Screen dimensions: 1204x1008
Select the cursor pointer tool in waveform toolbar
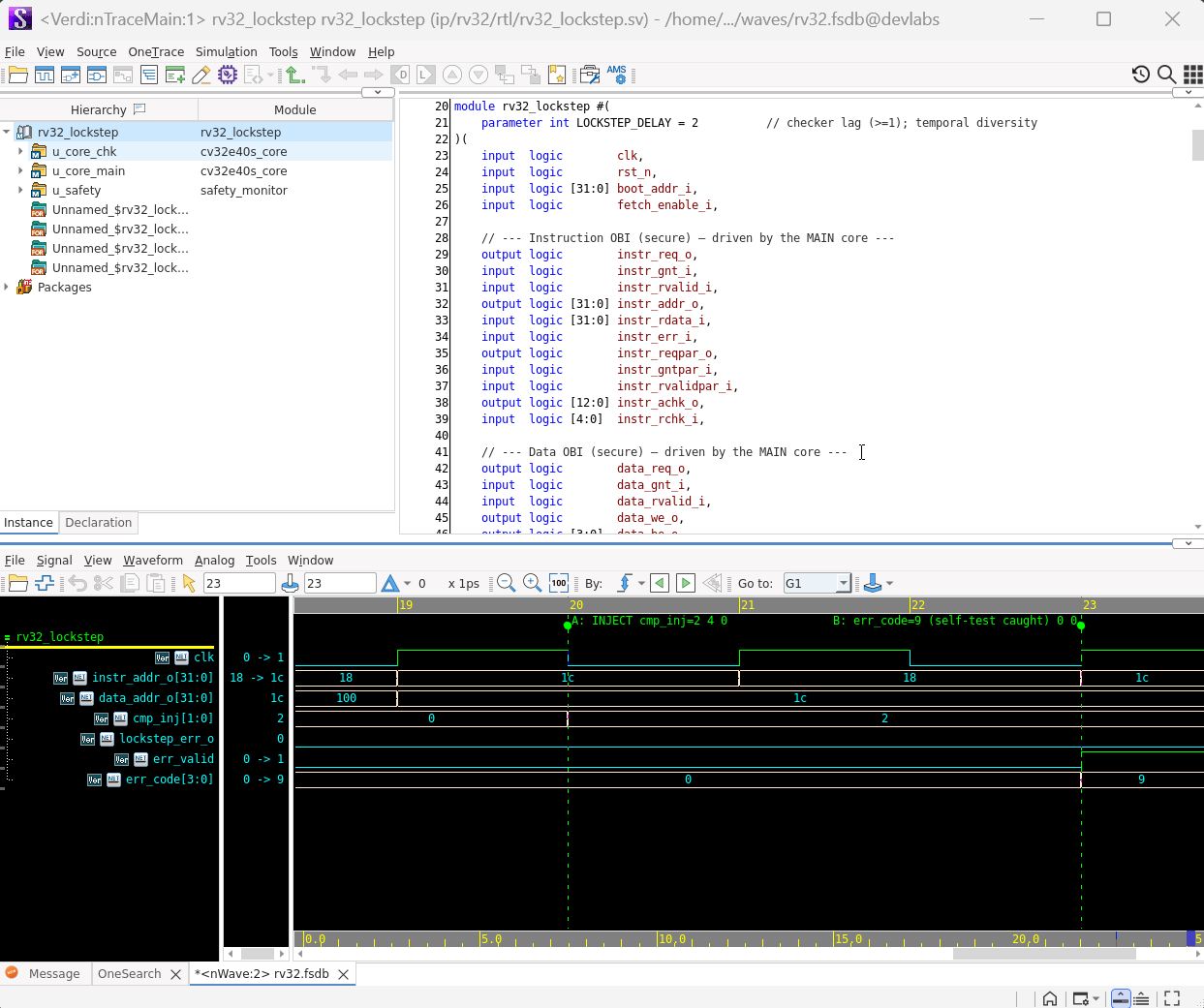coord(189,583)
